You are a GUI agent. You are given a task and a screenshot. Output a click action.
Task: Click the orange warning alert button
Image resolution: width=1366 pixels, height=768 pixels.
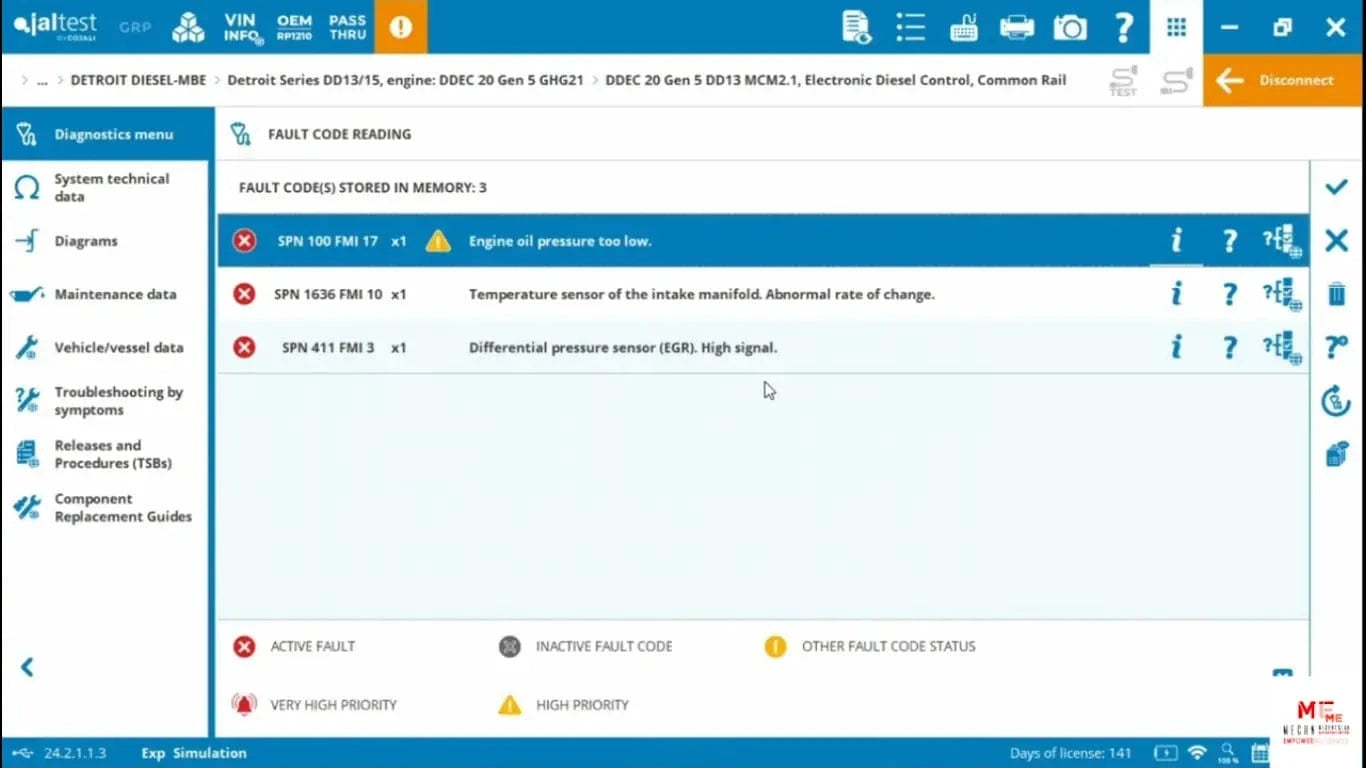(401, 27)
